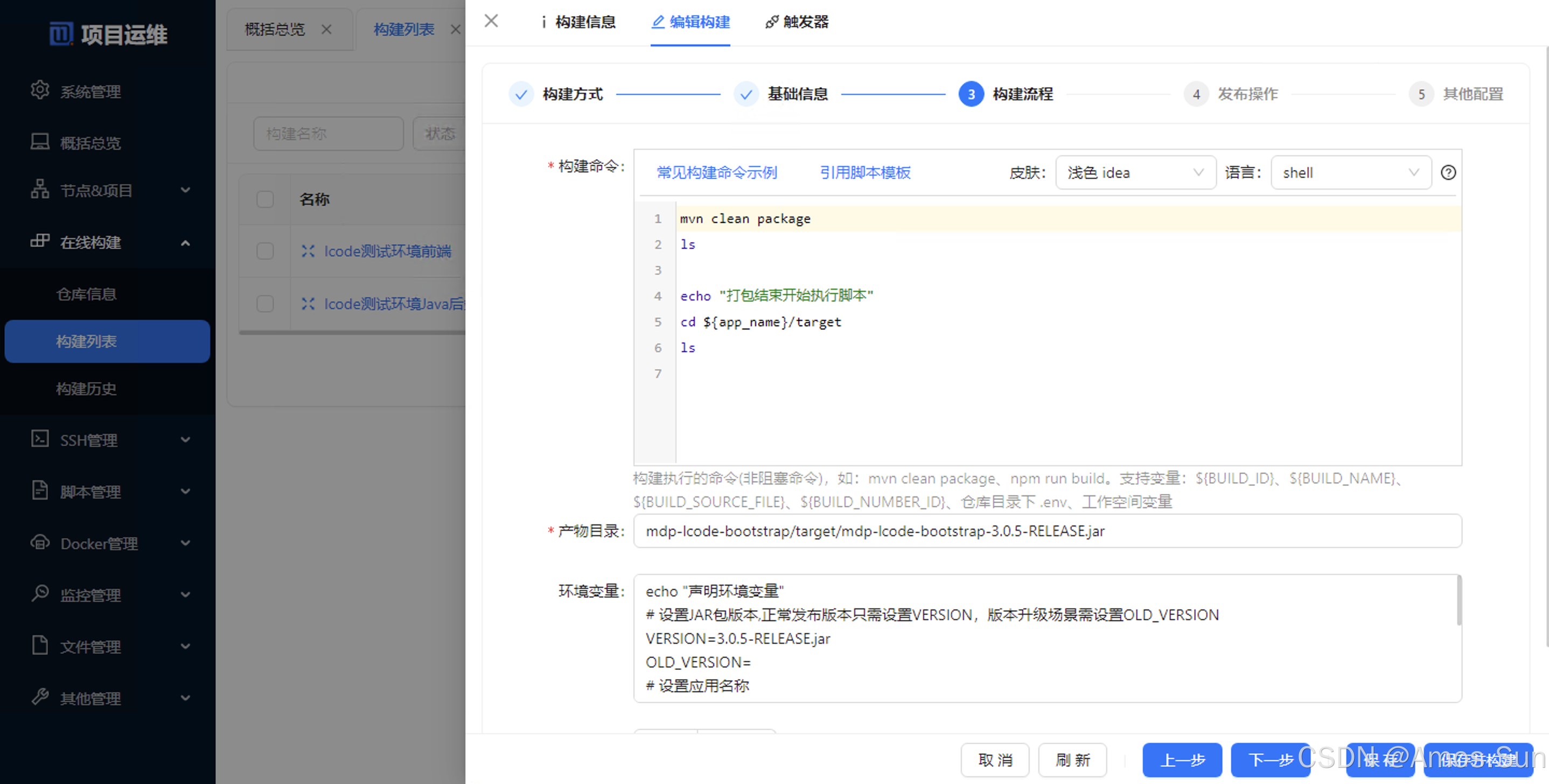Click the help question mark icon
Image resolution: width=1549 pixels, height=784 pixels.
(1448, 172)
